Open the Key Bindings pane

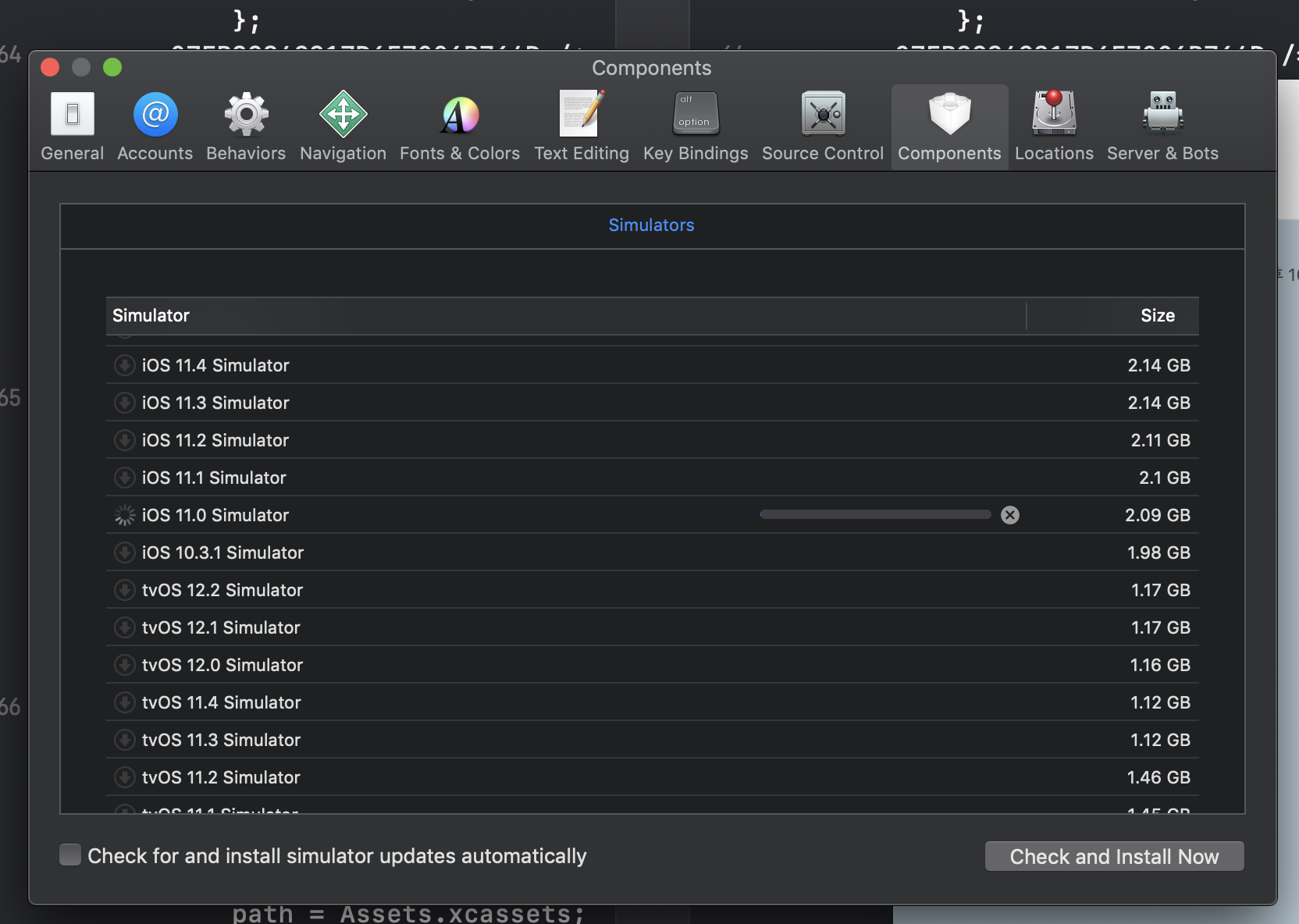(696, 126)
